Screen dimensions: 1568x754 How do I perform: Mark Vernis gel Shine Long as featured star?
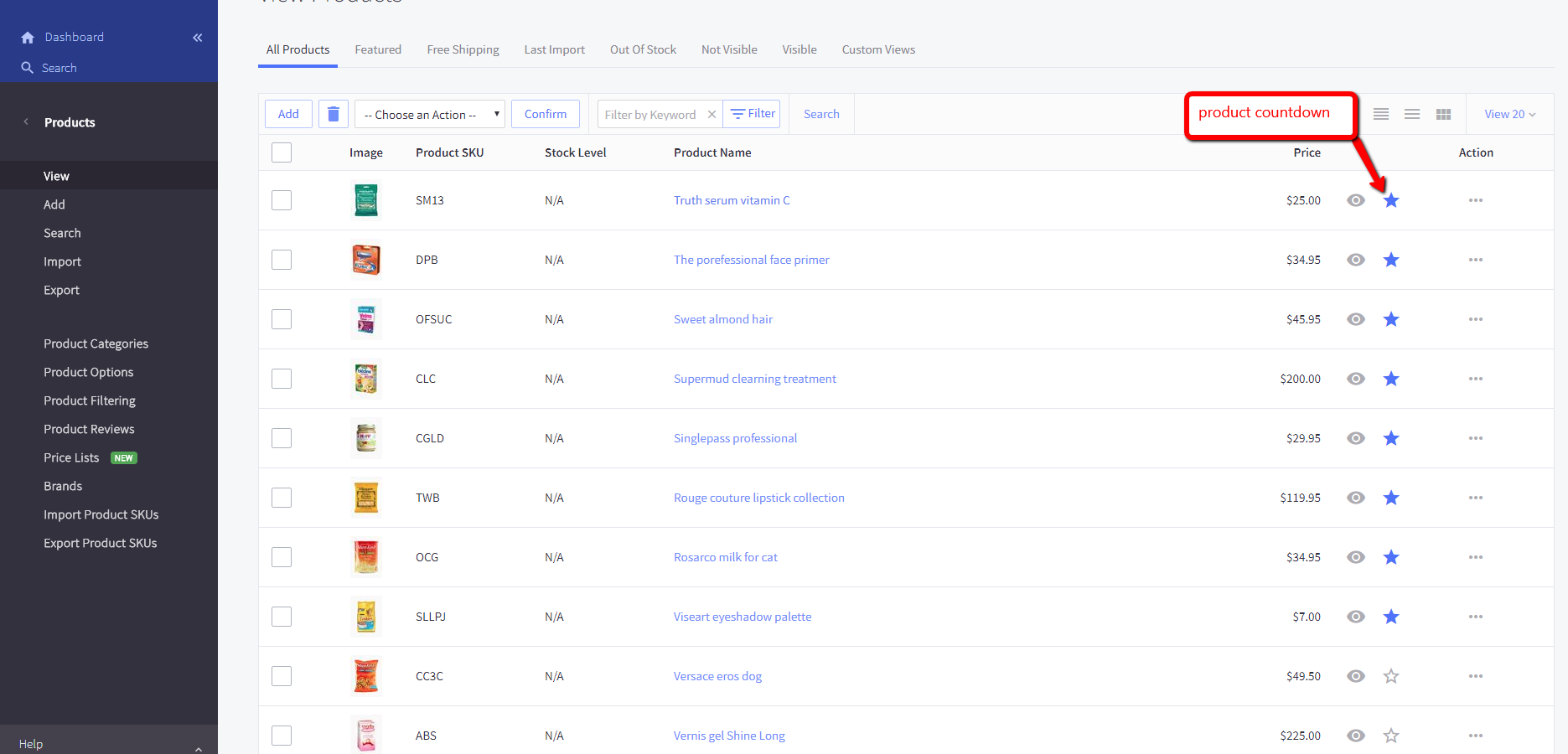pos(1391,736)
